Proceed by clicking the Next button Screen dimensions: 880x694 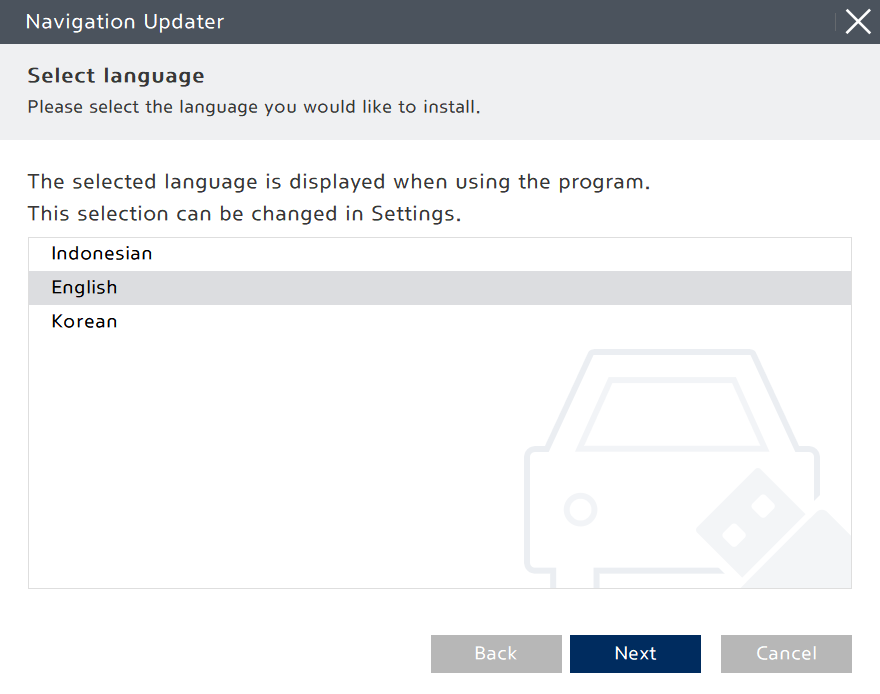(635, 654)
